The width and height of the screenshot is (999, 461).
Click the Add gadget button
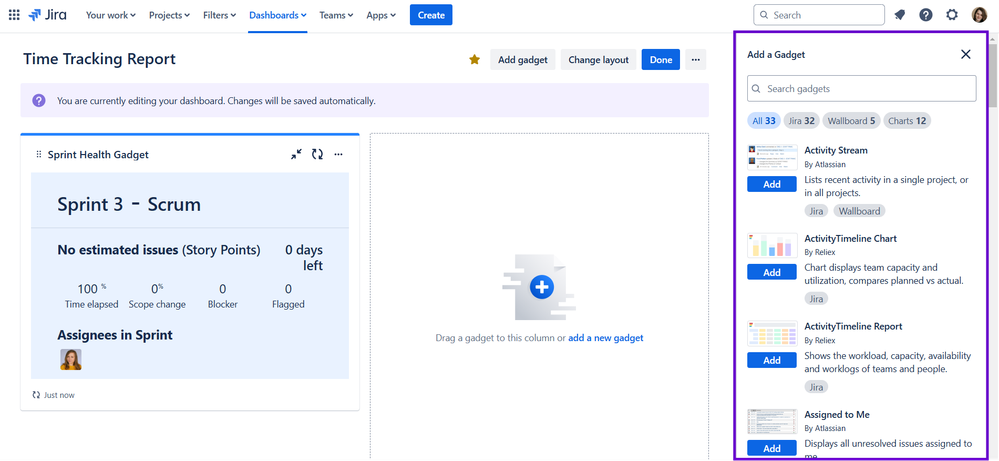pyautogui.click(x=522, y=60)
